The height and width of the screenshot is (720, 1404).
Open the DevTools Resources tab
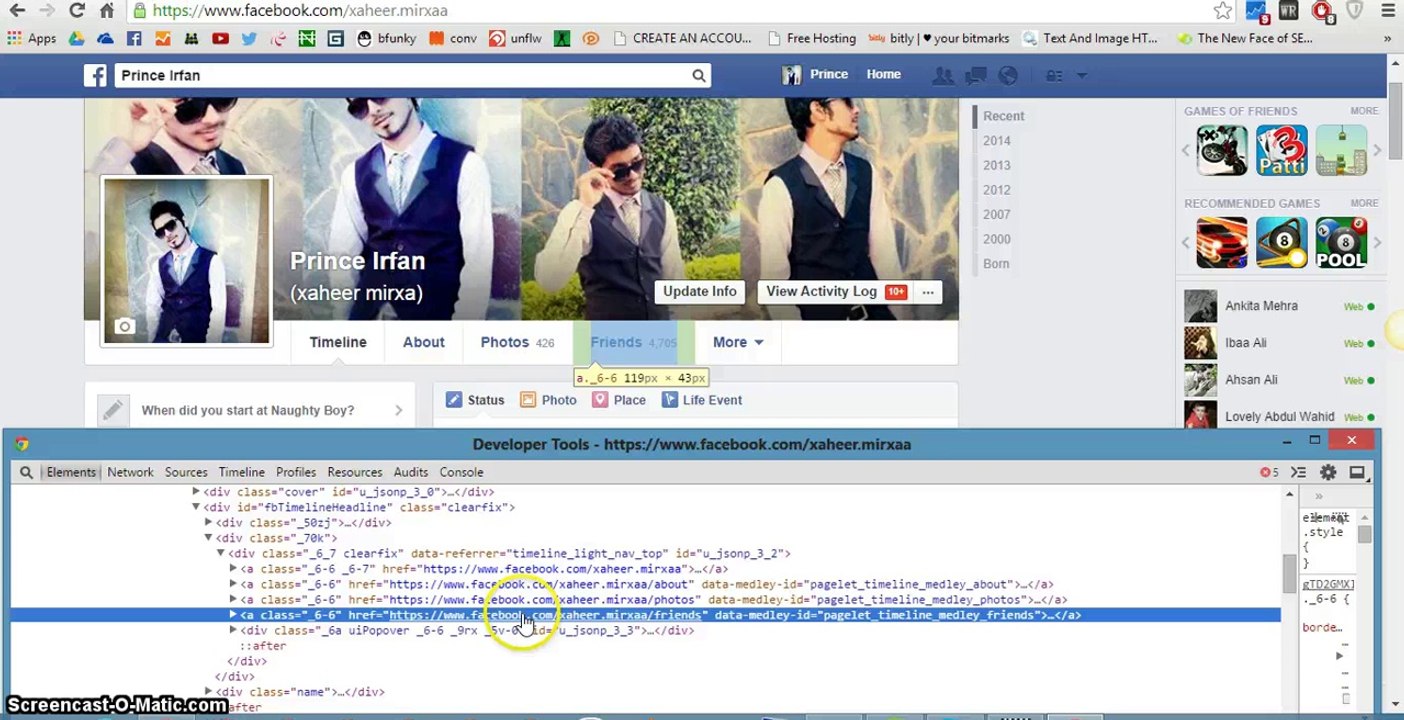(355, 472)
